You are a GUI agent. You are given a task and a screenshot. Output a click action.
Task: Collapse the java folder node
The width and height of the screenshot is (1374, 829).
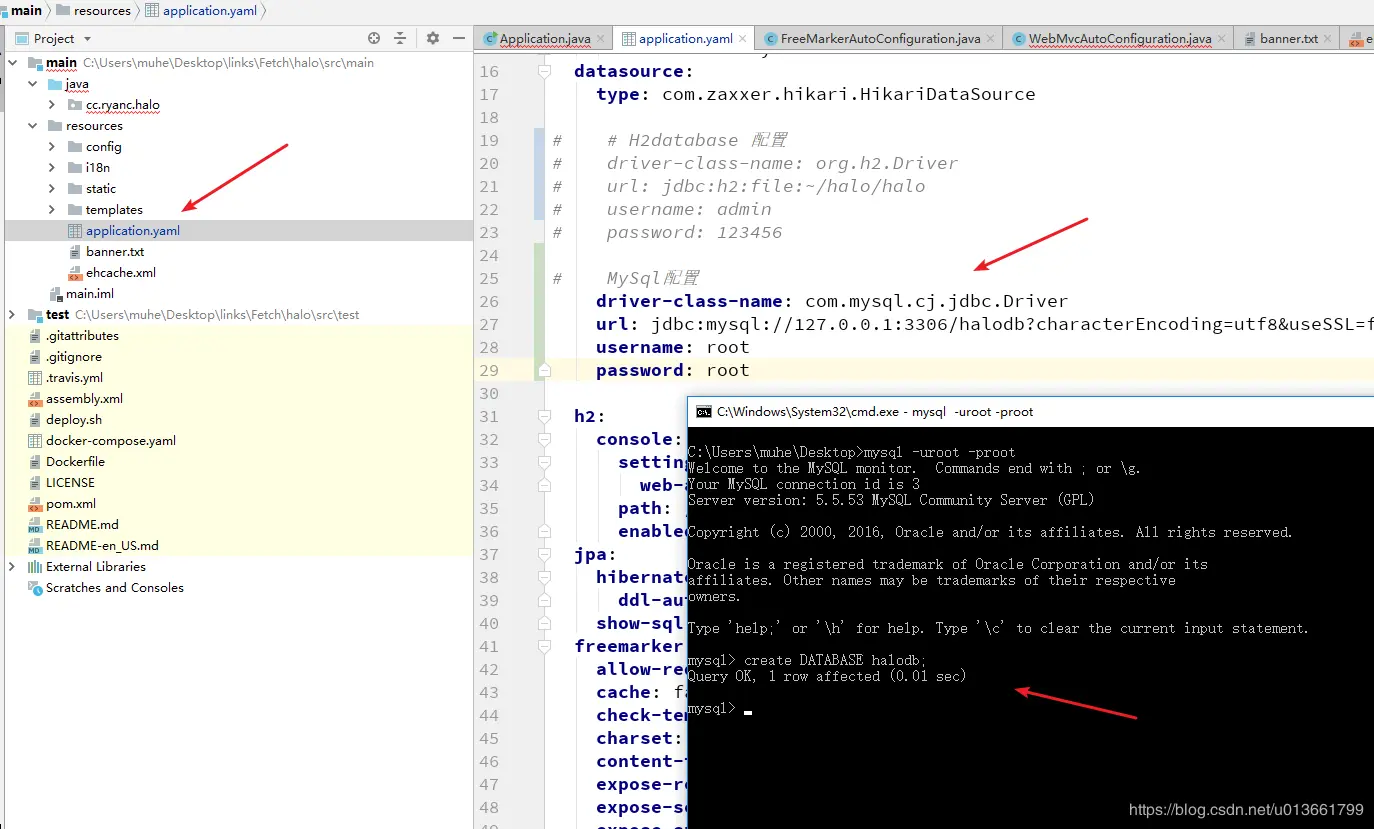click(32, 84)
